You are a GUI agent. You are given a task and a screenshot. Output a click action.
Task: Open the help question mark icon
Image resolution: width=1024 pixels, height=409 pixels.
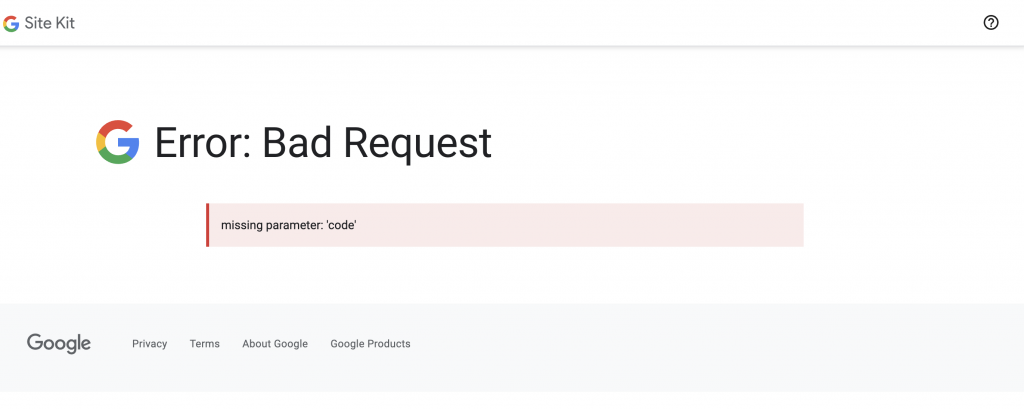point(991,23)
